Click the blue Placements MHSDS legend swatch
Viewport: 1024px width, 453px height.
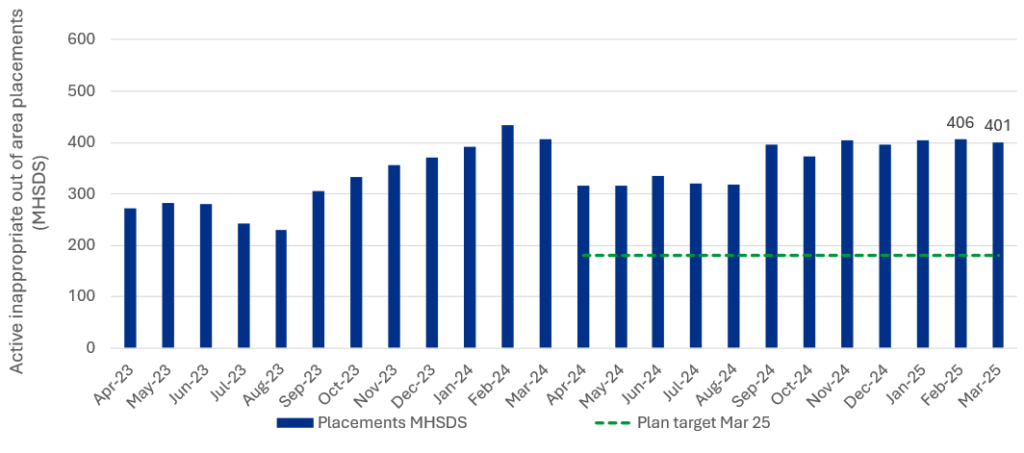[295, 422]
